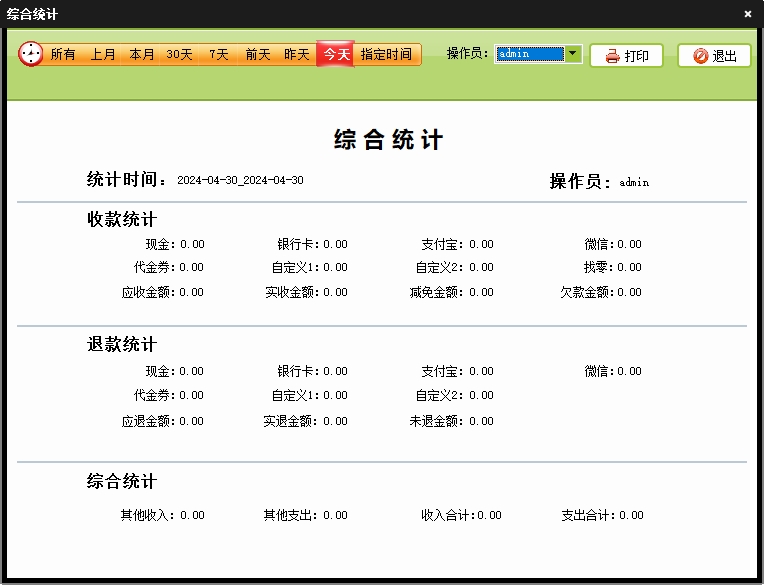764x585 pixels.
Task: Click the 收入合计 value at the bottom
Action: [489, 516]
